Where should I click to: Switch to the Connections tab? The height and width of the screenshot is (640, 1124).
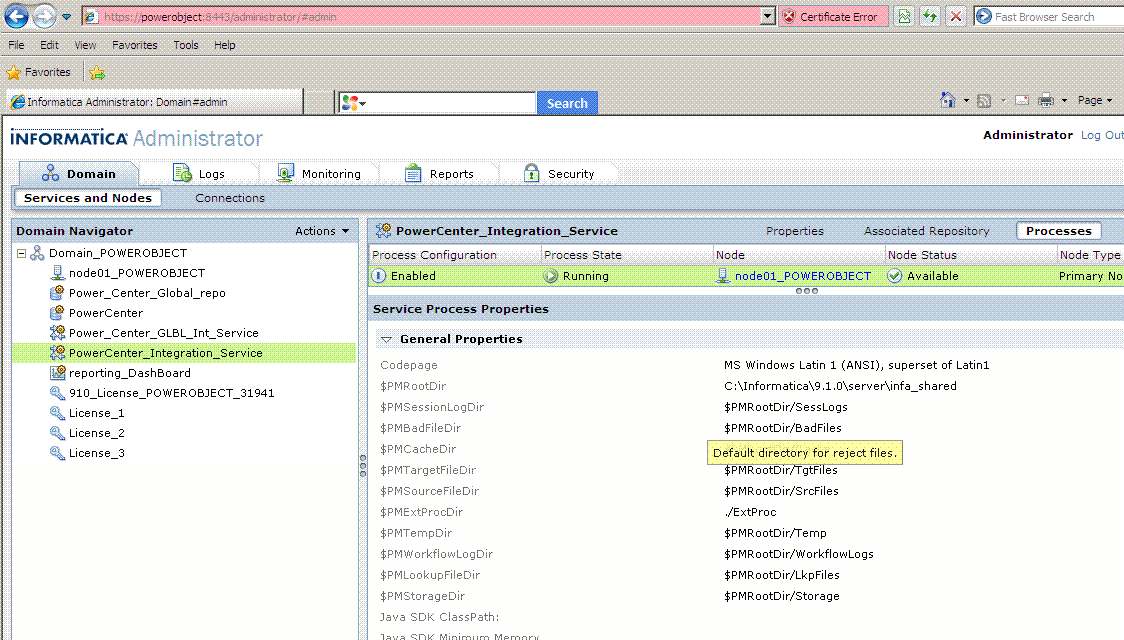(229, 197)
